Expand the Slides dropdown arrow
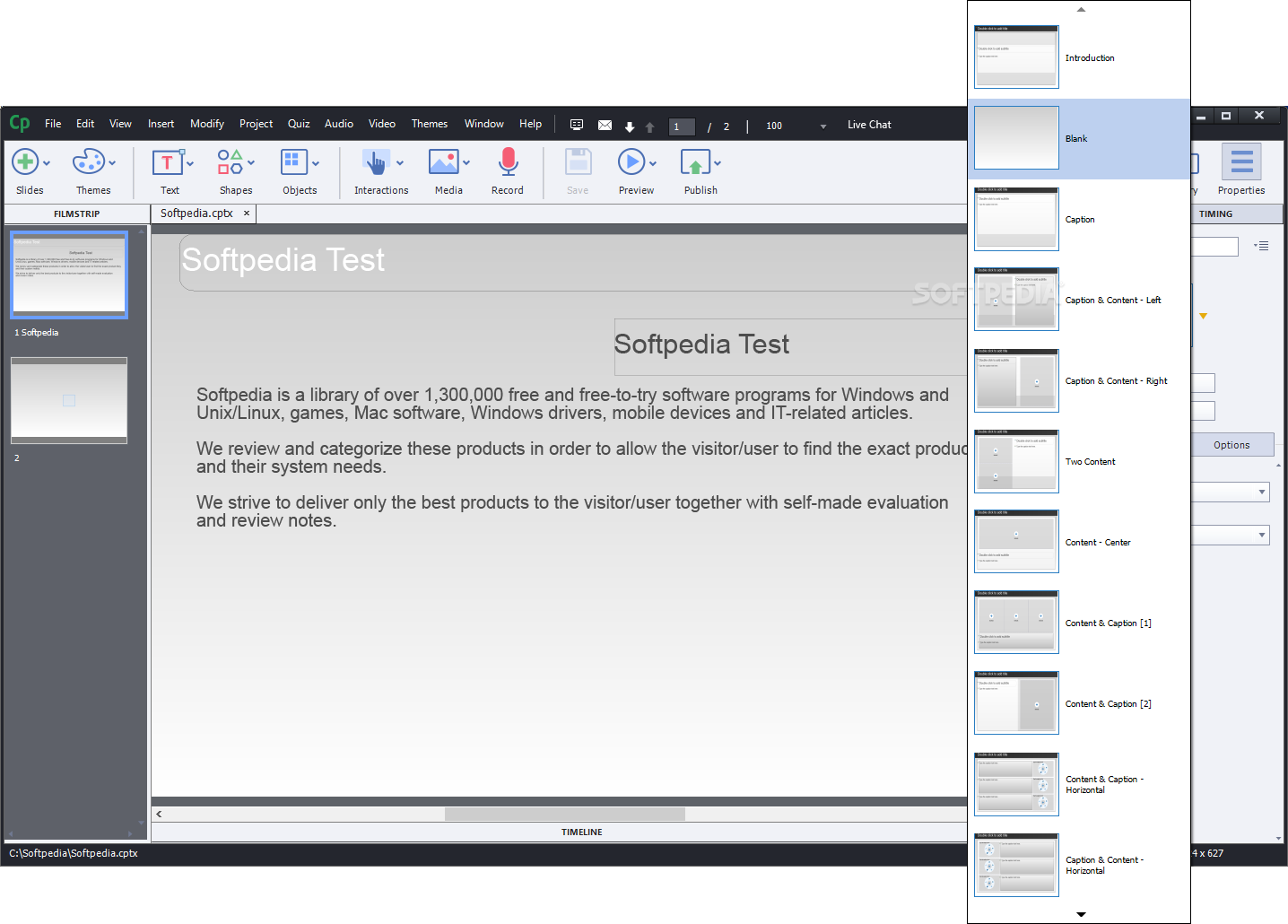This screenshot has height=924, width=1288. [x=47, y=163]
